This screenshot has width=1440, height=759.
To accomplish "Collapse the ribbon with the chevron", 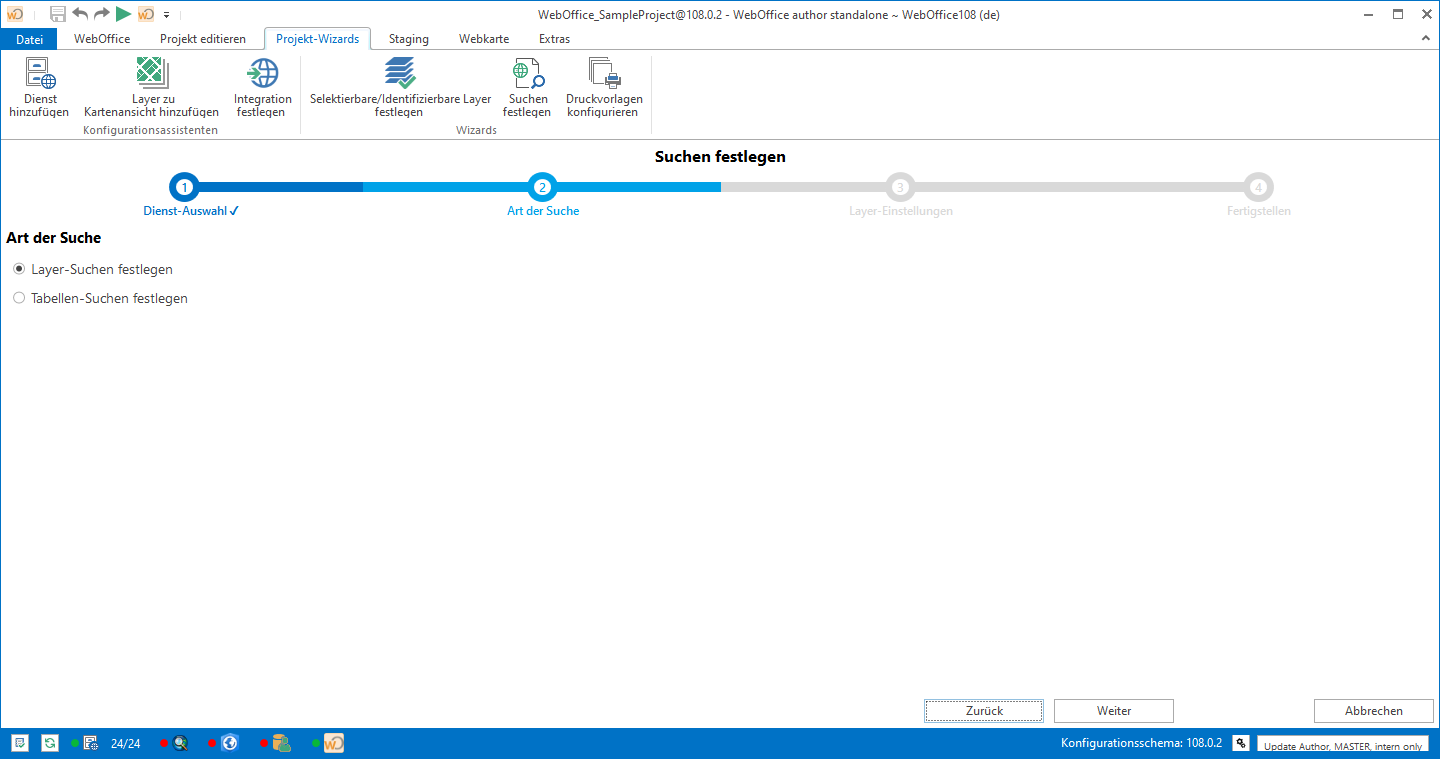I will tap(1426, 38).
